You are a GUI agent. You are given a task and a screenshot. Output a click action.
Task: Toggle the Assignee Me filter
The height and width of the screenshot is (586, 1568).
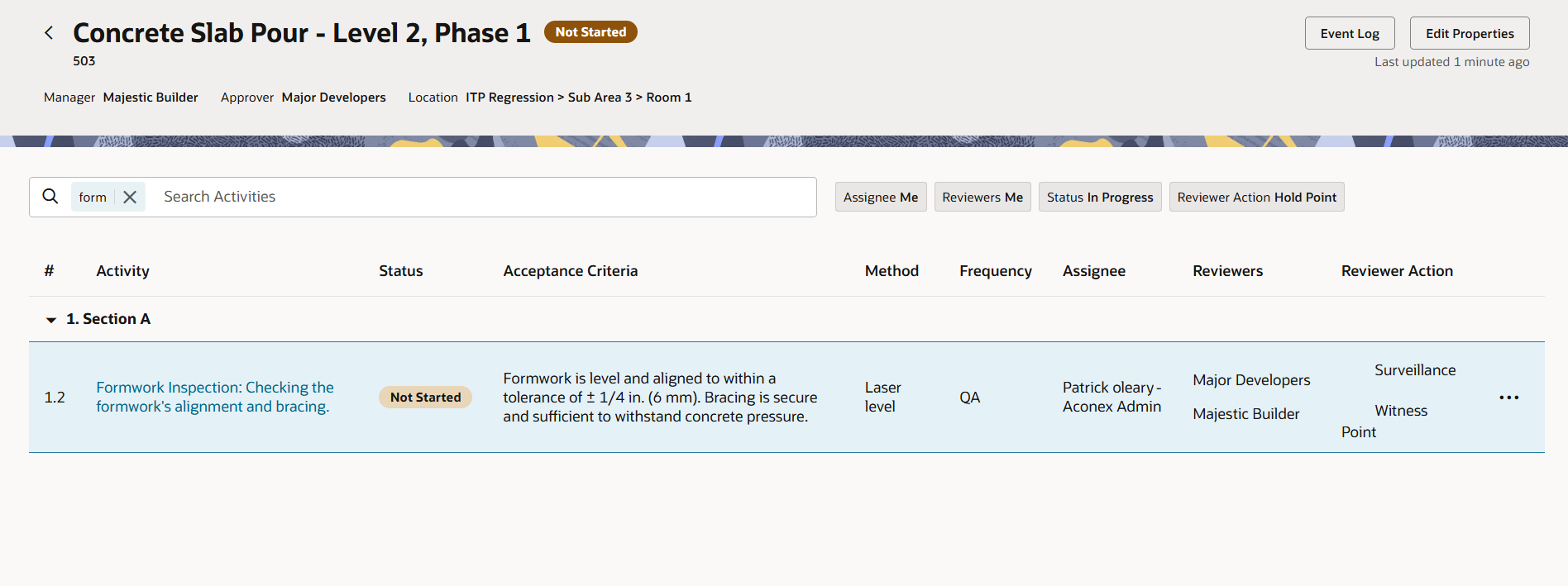tap(880, 197)
